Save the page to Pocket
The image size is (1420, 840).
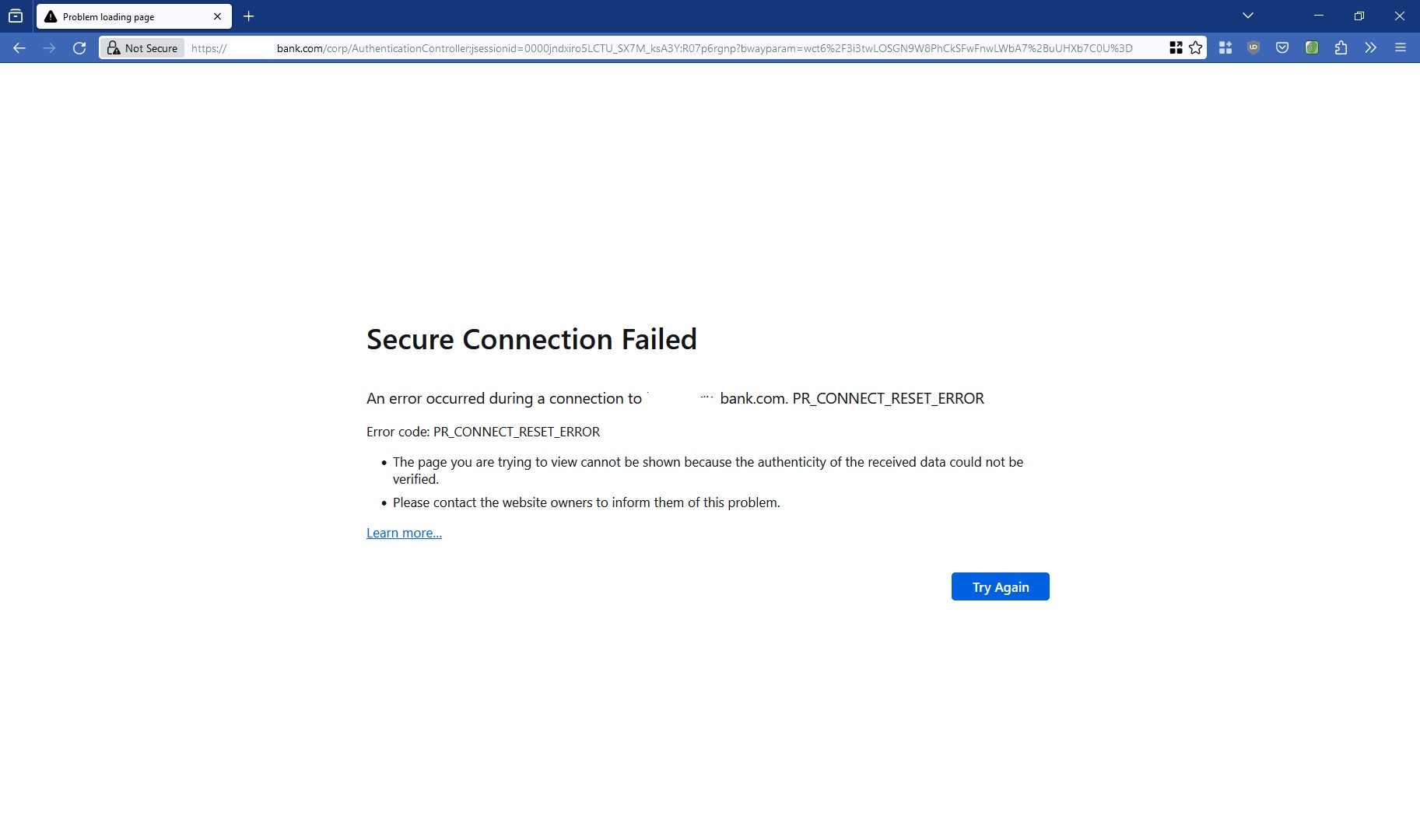click(1281, 47)
